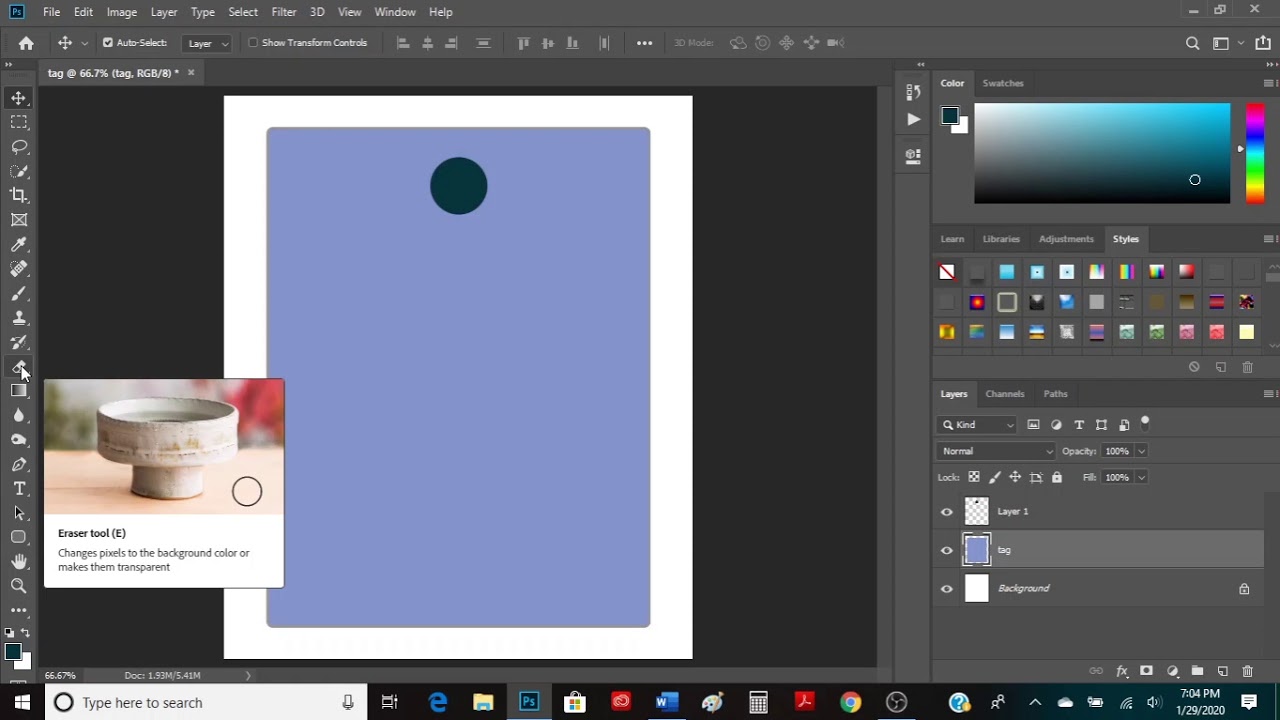Click the Share document icon

[x=1262, y=43]
